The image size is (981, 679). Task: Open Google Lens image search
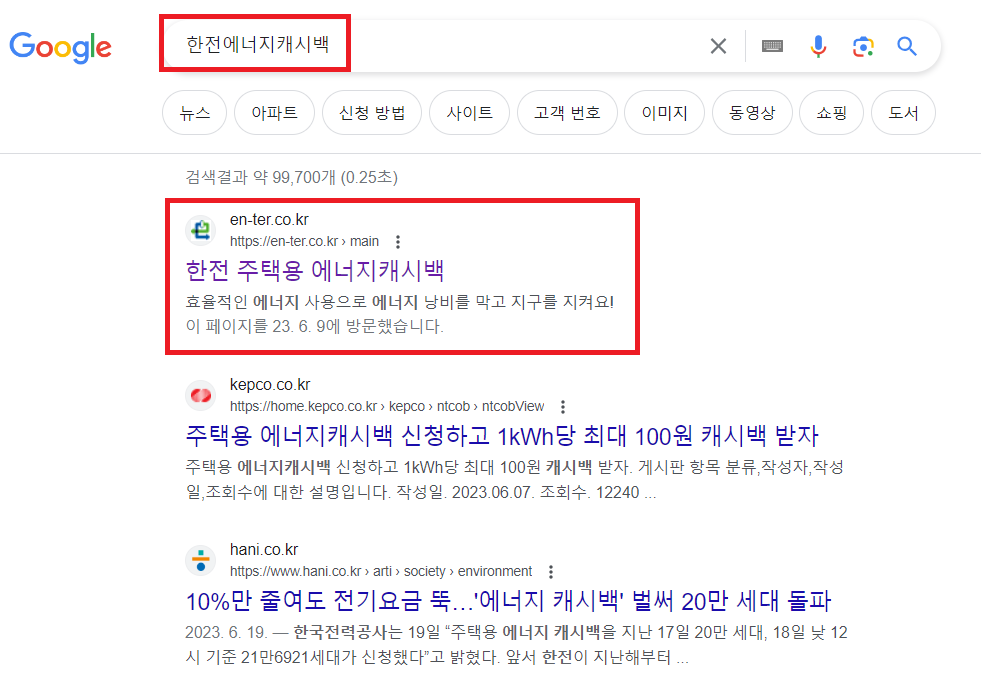click(x=863, y=45)
